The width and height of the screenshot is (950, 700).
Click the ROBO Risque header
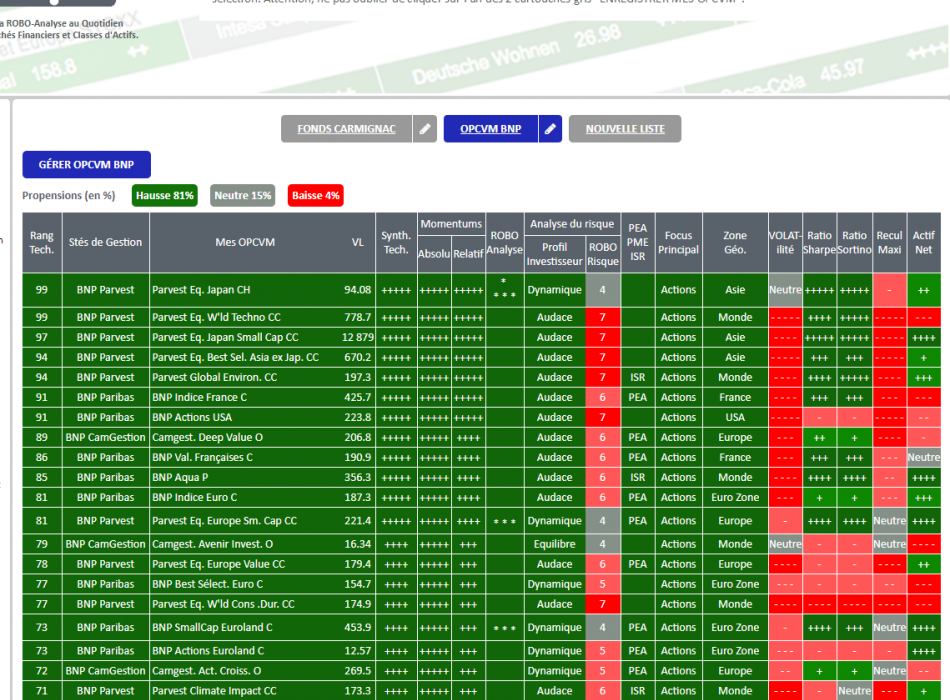tap(603, 254)
